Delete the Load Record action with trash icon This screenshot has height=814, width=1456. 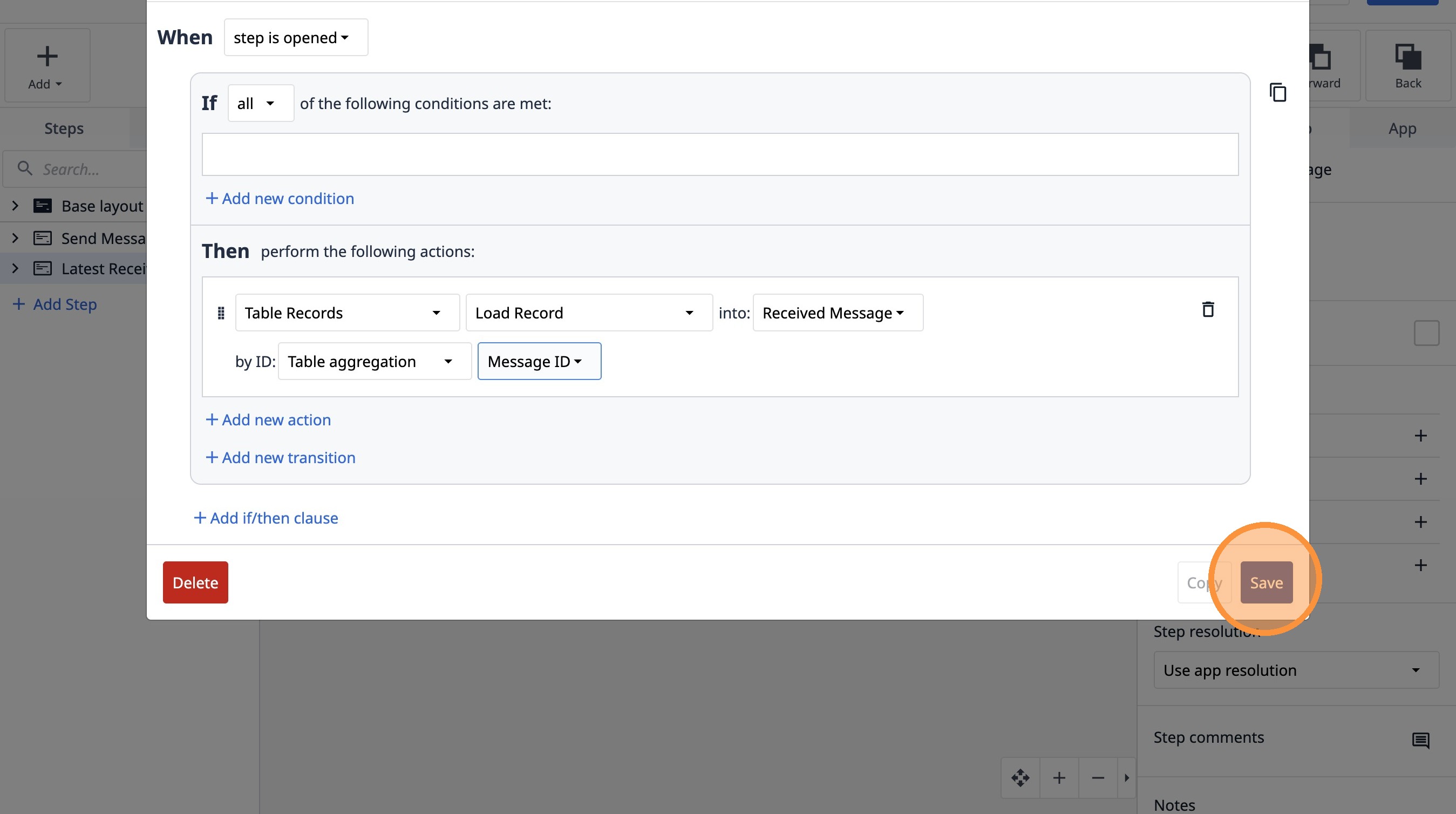1207,309
